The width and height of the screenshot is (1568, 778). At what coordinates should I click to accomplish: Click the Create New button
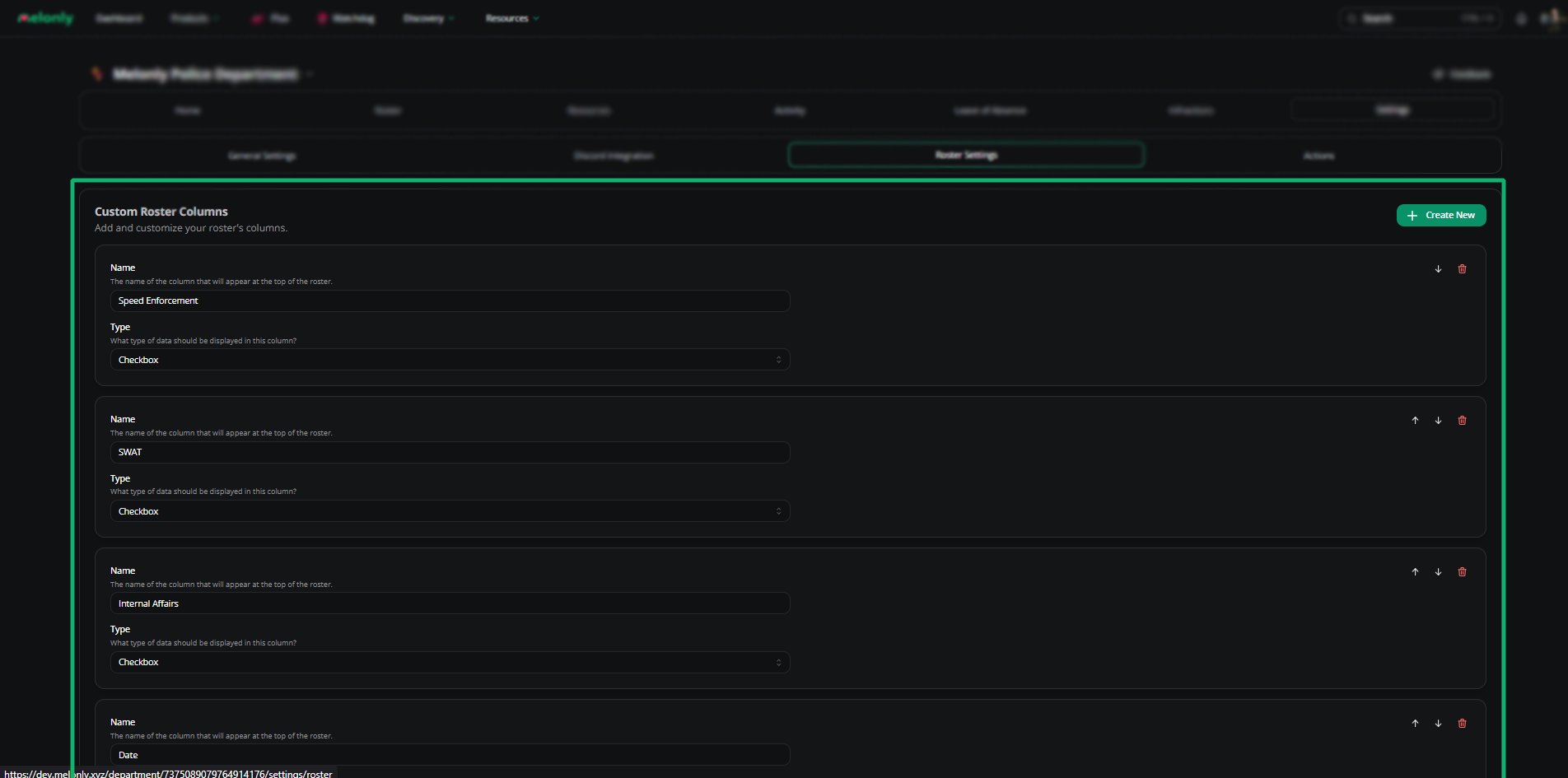pos(1441,215)
